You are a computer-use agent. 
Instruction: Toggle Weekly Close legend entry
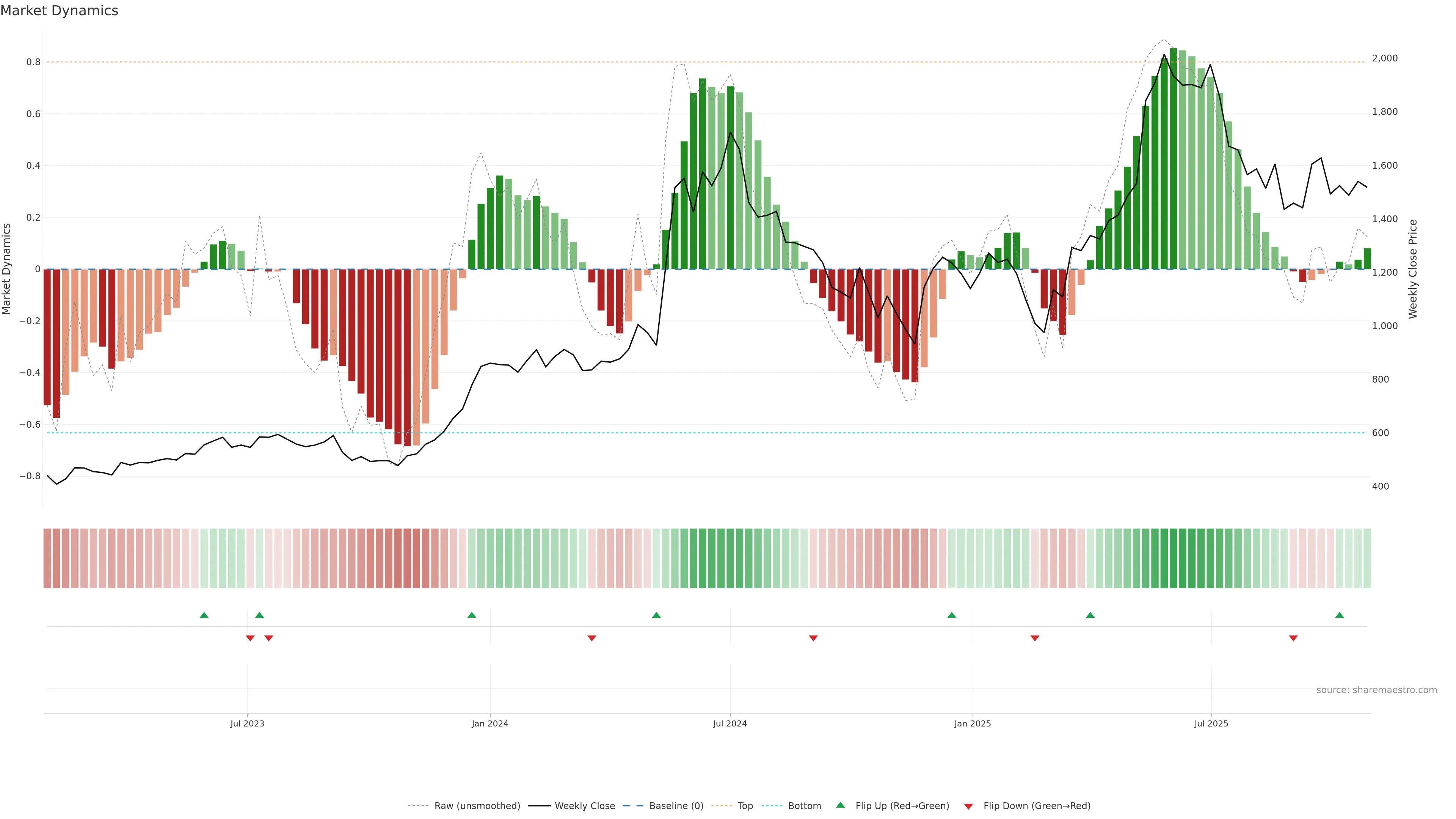pyautogui.click(x=584, y=806)
